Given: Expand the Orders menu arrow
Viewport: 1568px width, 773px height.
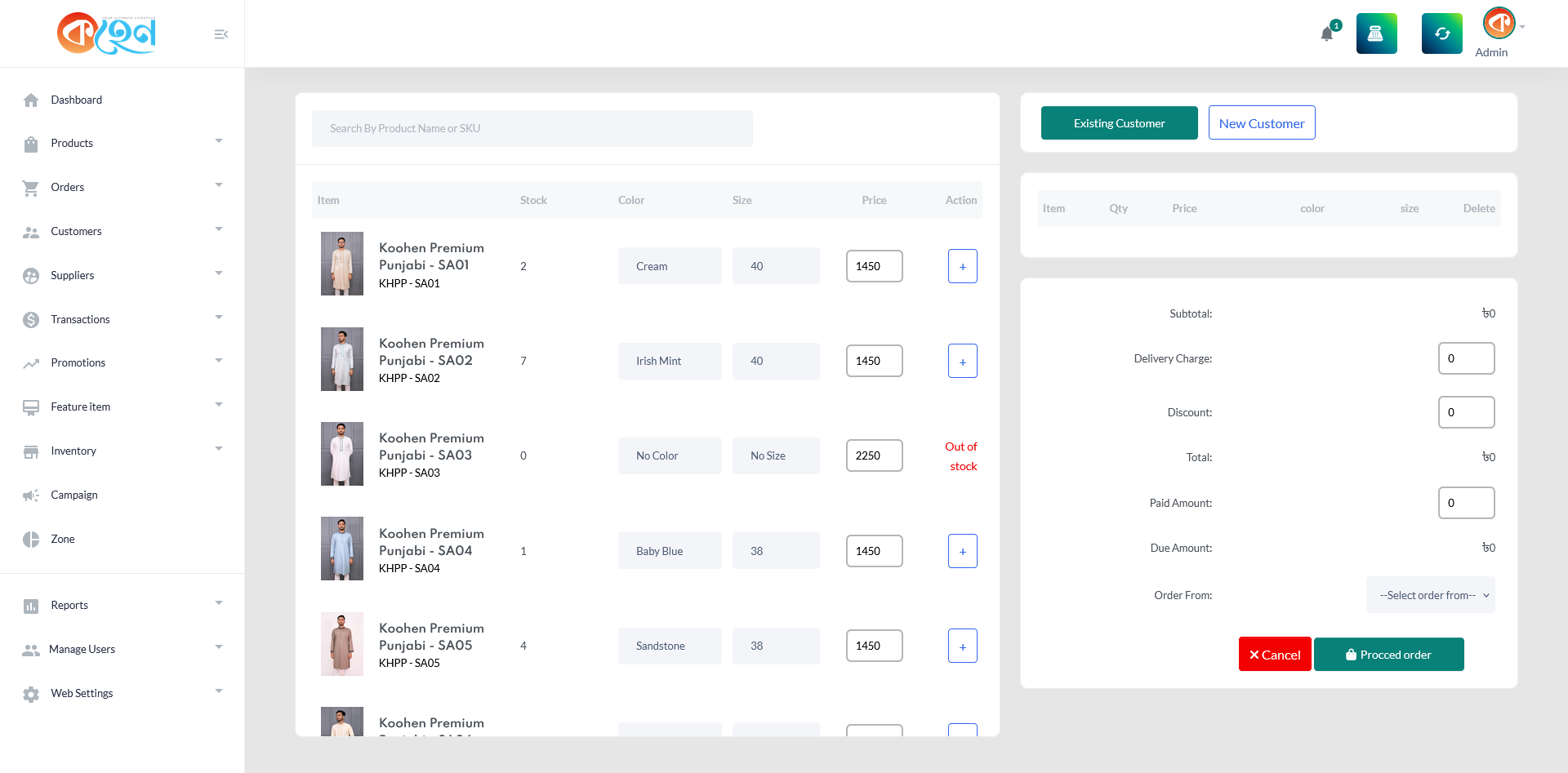Looking at the screenshot, I should (x=218, y=186).
